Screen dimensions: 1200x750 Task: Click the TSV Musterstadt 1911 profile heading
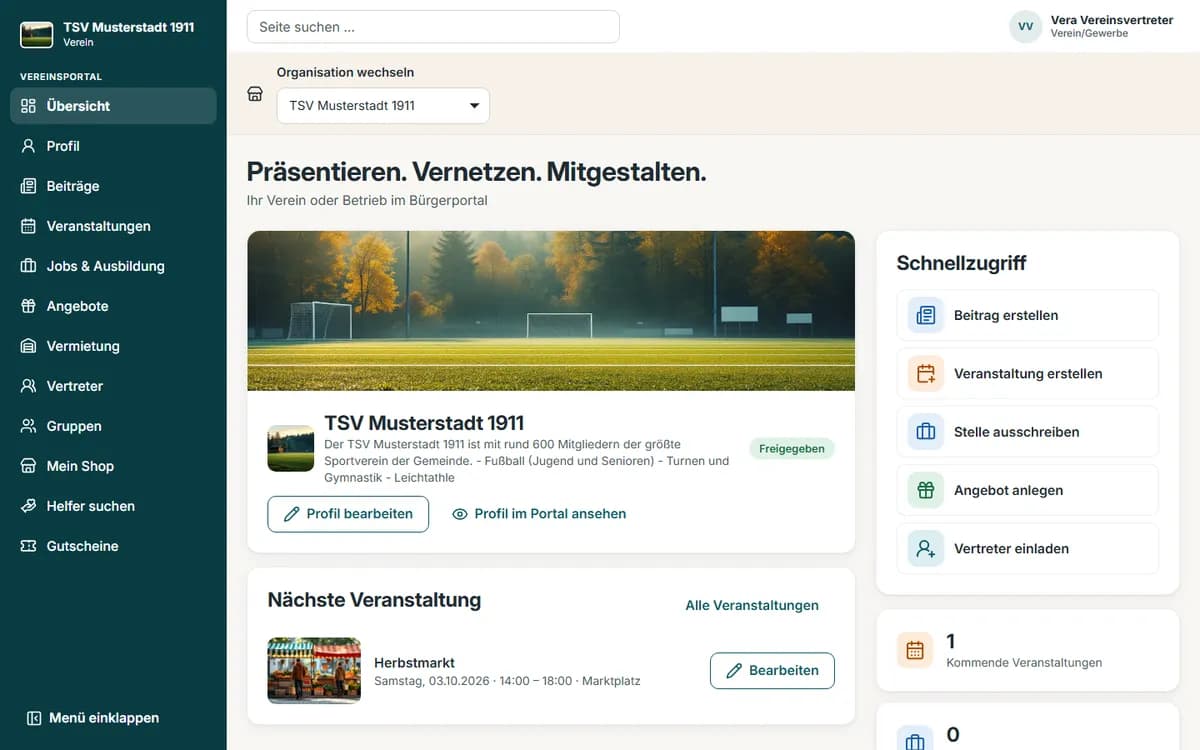[x=424, y=423]
